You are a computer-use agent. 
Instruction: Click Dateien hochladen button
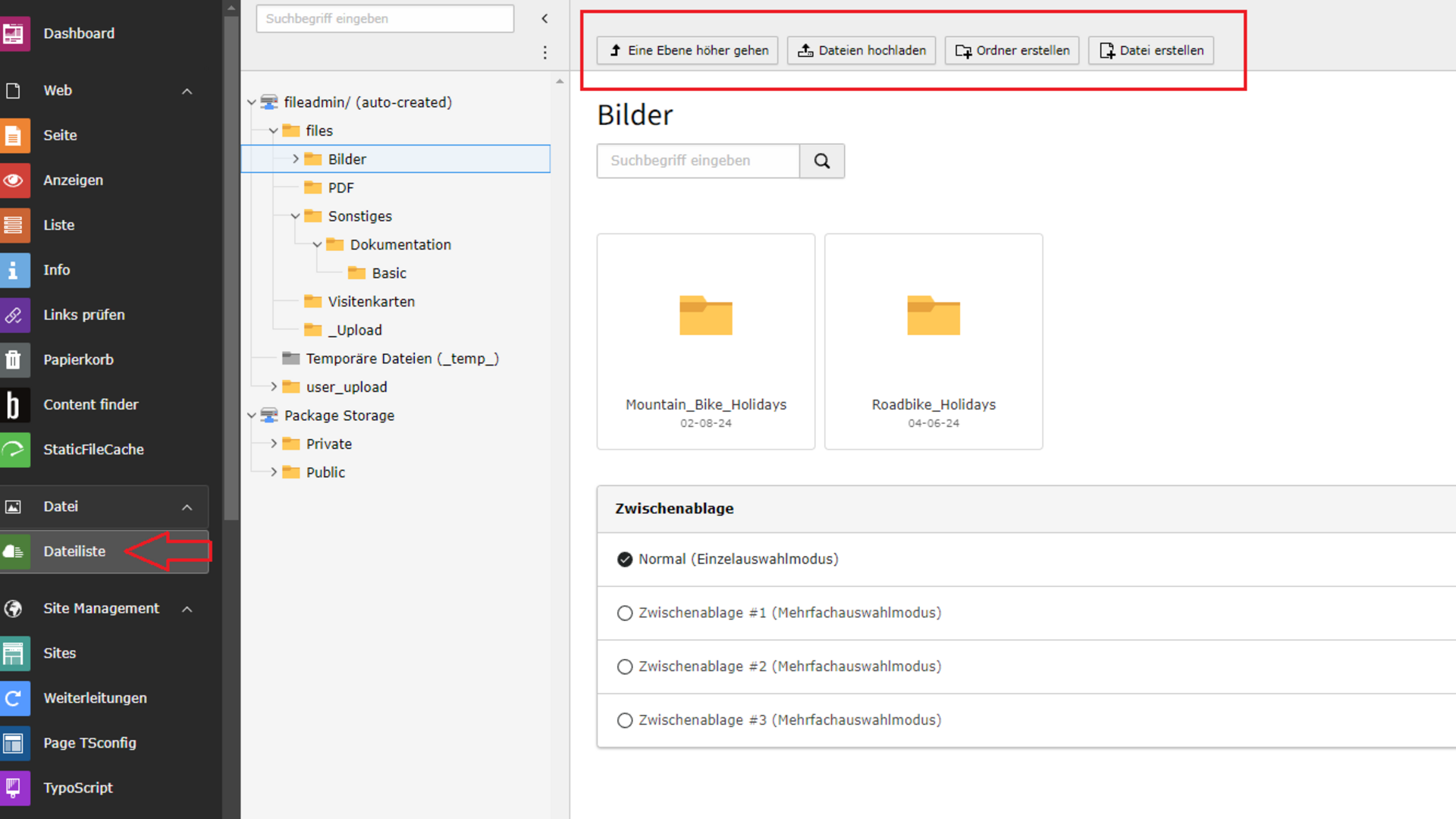coord(861,51)
